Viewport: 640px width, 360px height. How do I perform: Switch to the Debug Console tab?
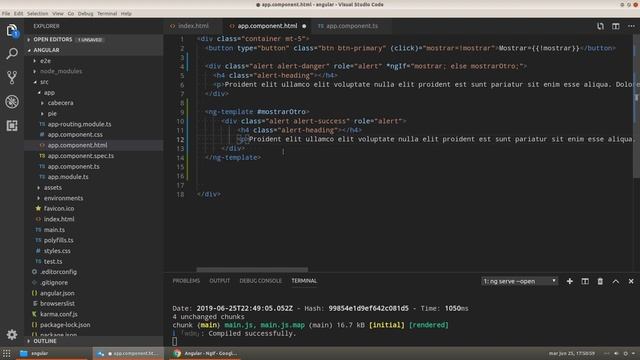(260, 281)
